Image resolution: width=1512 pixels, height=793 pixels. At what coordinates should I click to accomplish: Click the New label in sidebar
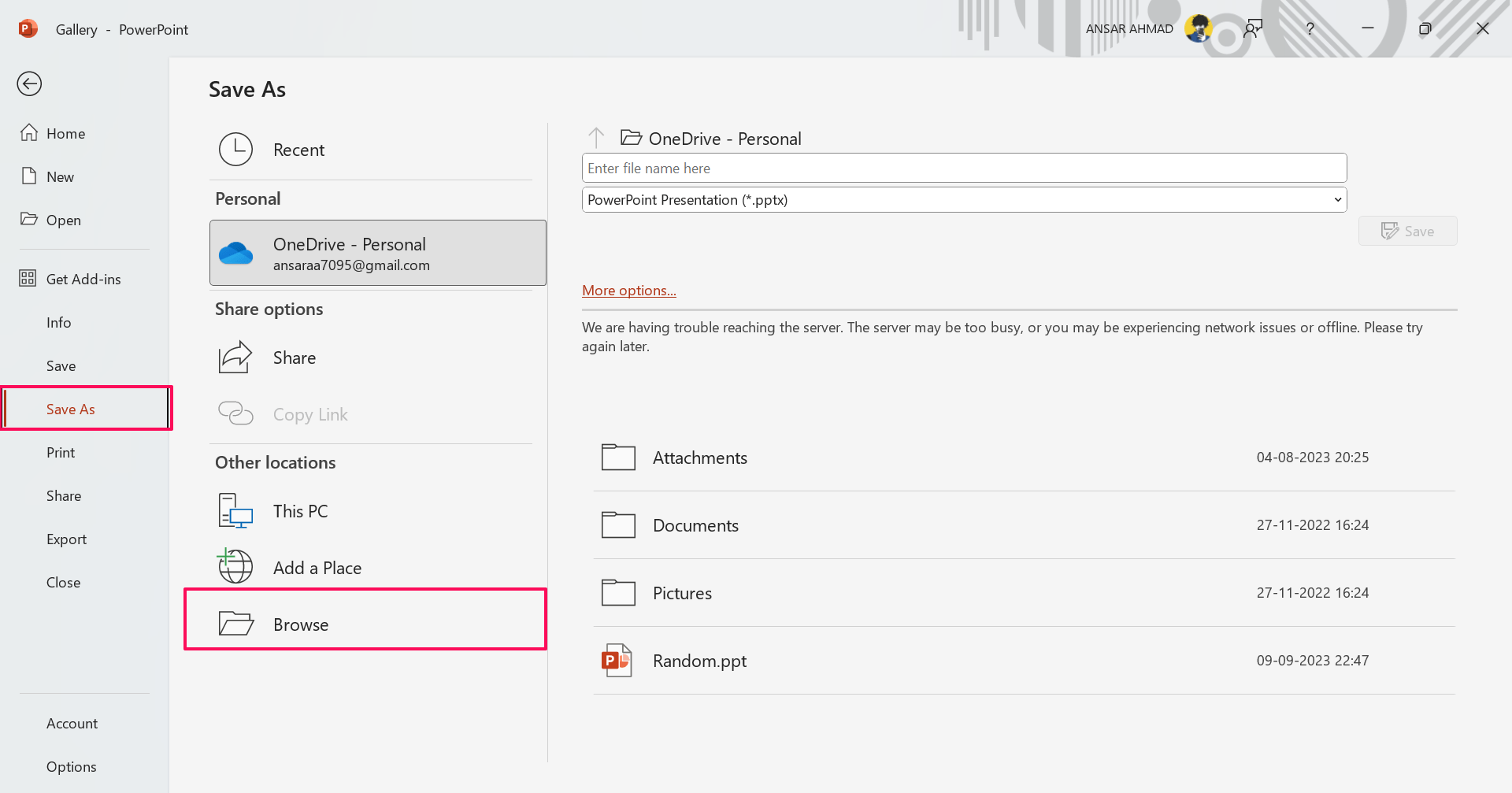(x=60, y=176)
